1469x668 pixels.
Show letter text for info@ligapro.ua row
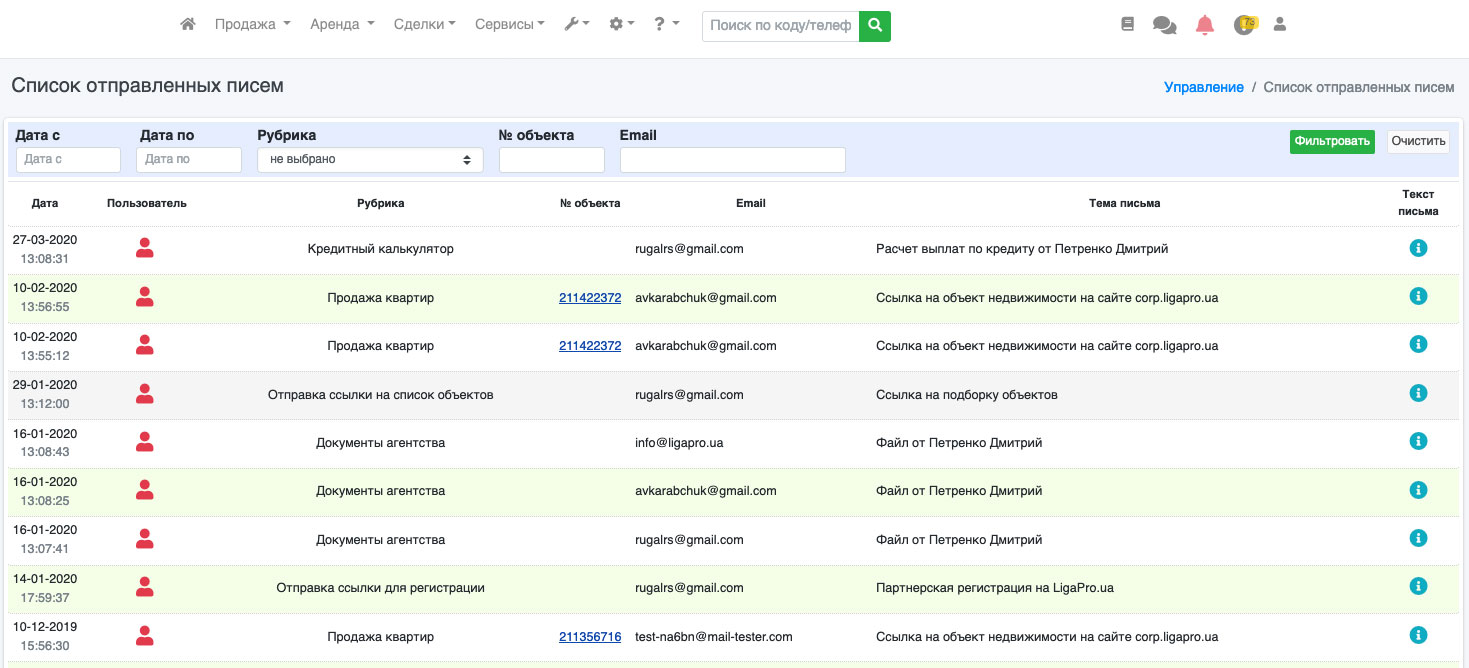[1417, 441]
